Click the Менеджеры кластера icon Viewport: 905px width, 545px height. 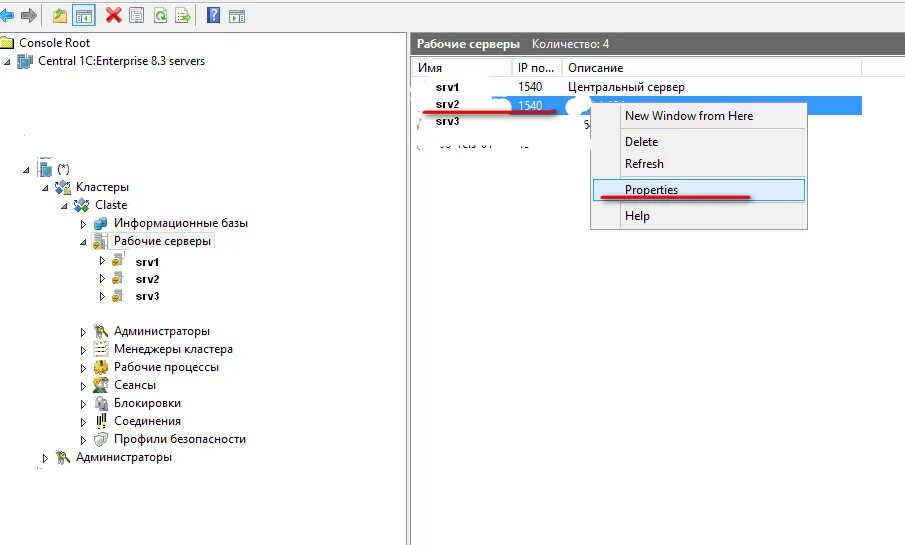coord(100,349)
